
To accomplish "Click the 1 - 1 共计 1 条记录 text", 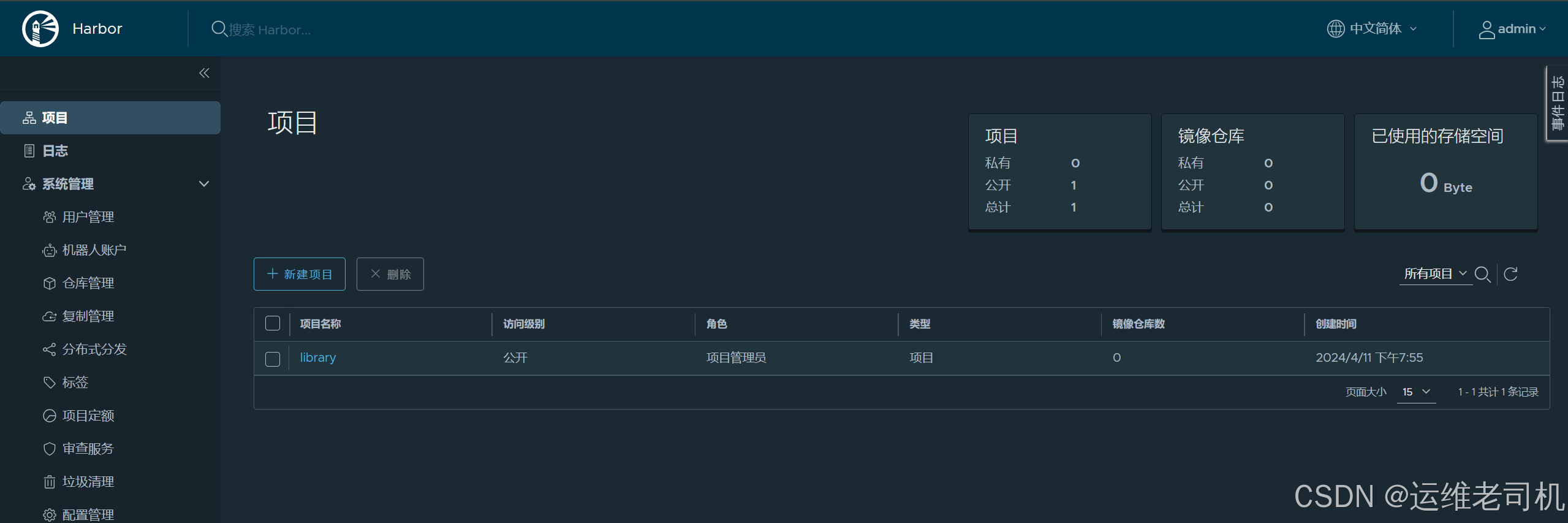I will 1498,392.
